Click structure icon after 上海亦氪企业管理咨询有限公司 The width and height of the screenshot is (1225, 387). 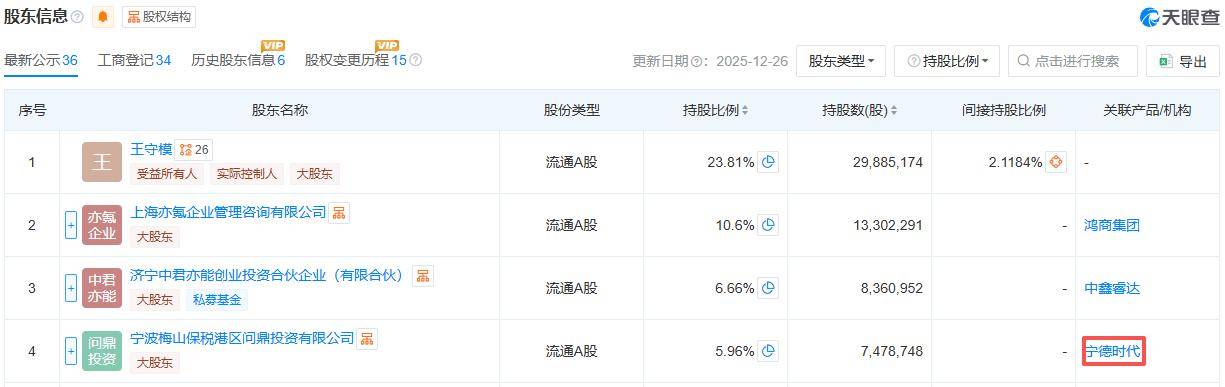pos(340,213)
